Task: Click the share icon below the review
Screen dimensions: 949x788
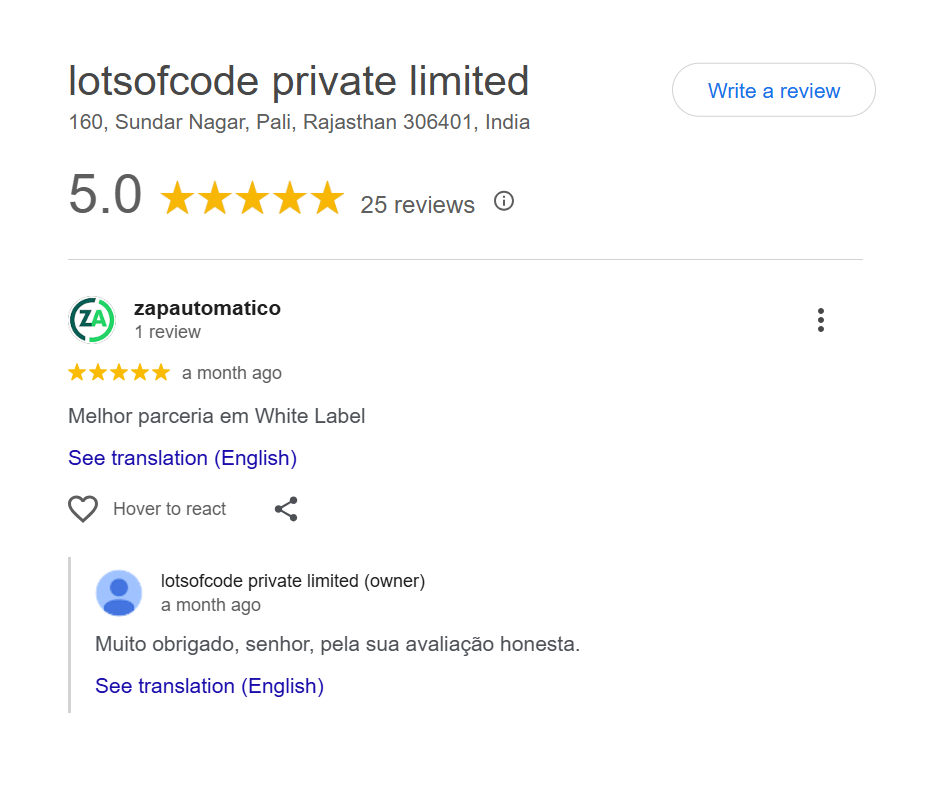Action: coord(286,509)
